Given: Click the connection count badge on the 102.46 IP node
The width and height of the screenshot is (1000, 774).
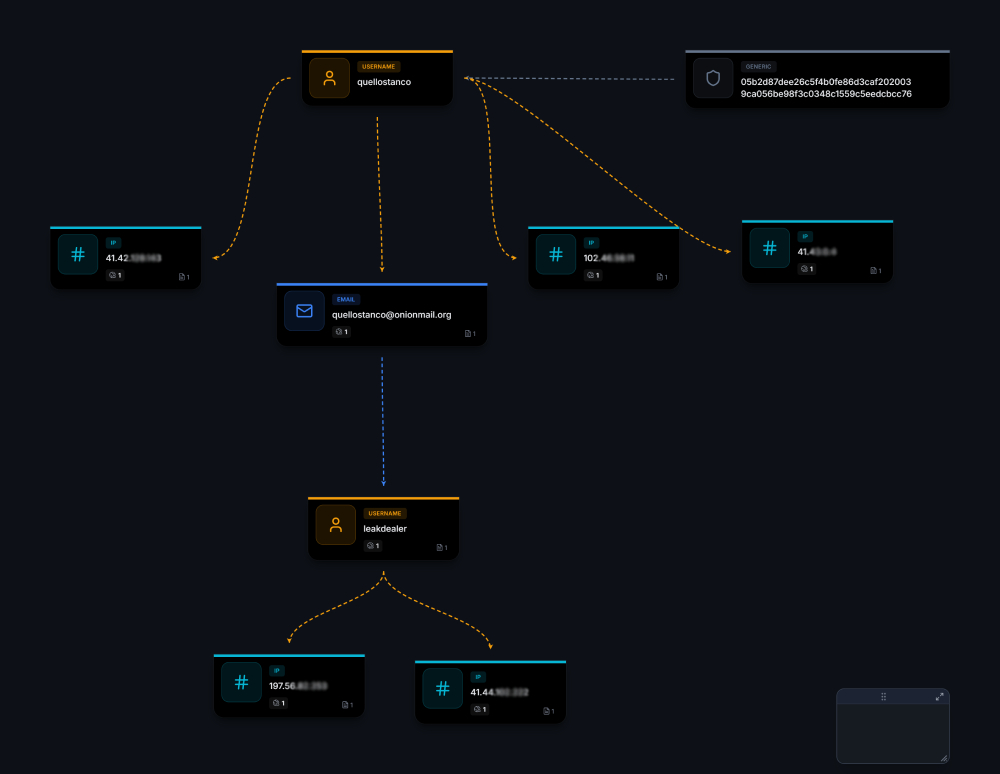Looking at the screenshot, I should 593,275.
